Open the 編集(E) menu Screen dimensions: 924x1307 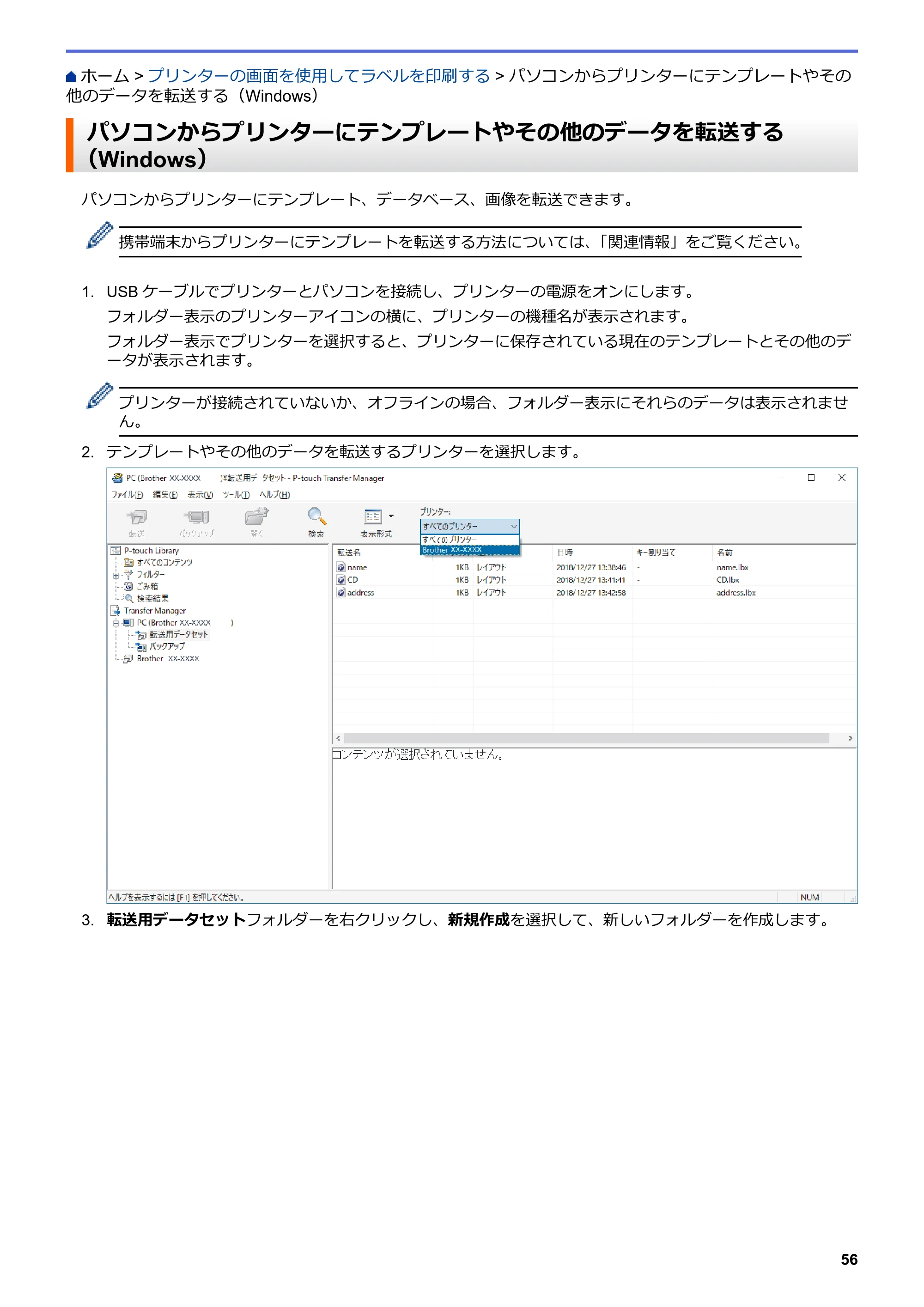pyautogui.click(x=165, y=495)
